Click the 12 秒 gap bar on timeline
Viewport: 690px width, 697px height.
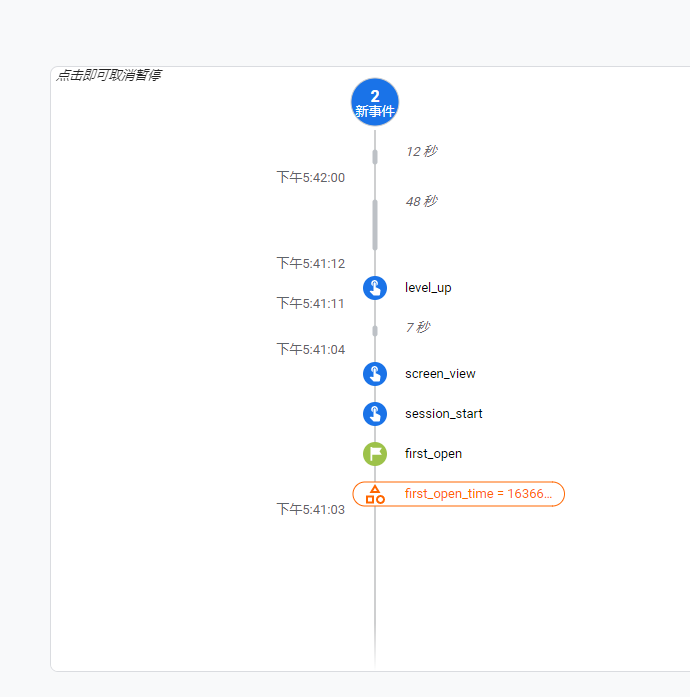375,156
